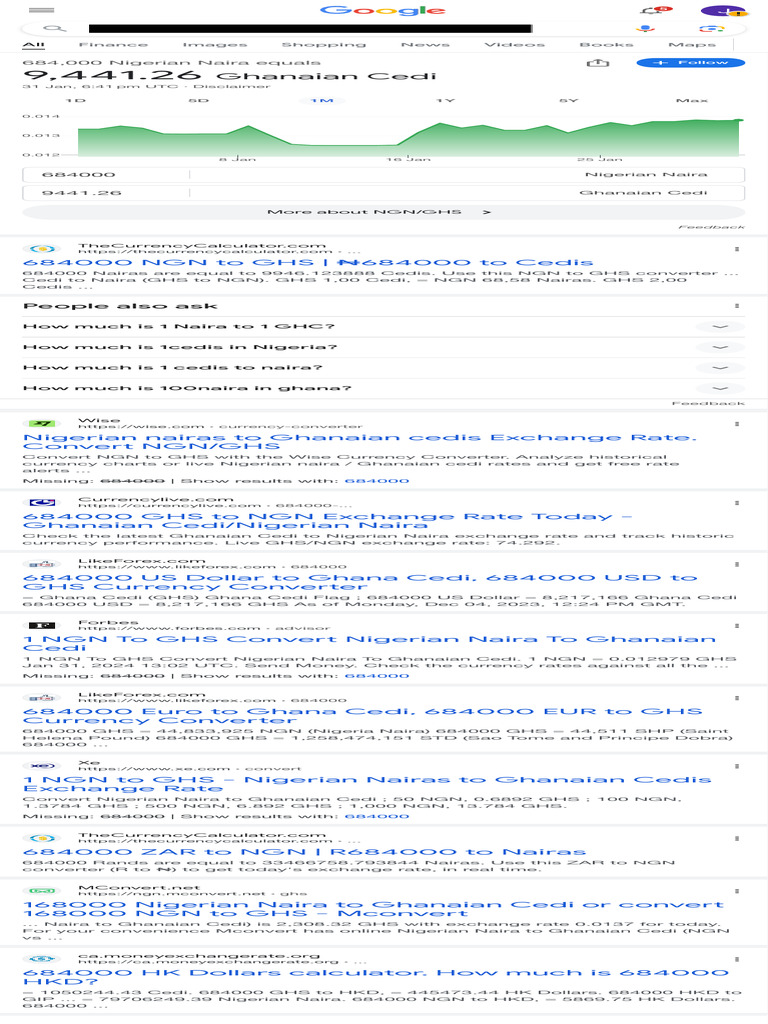Open three-dot menu for Wise result
Image resolution: width=768 pixels, height=1024 pixels.
tap(737, 424)
